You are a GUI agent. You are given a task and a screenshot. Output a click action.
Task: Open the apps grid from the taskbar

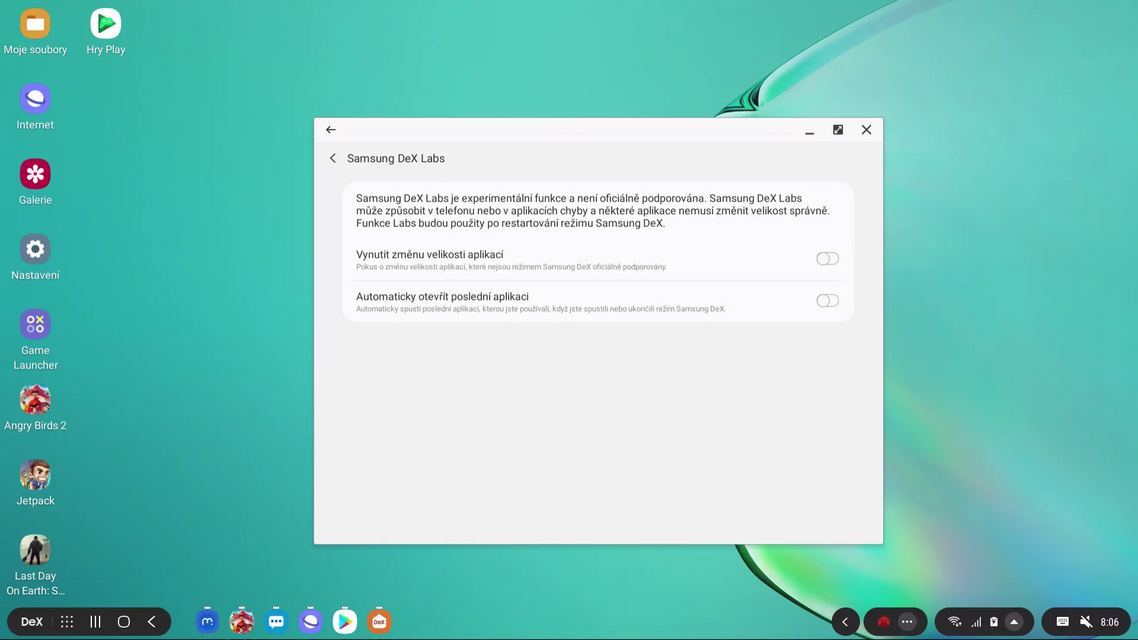click(x=66, y=621)
